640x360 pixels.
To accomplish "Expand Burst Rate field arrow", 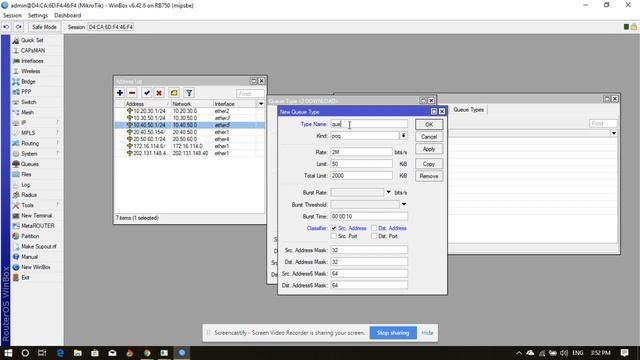I will pos(389,192).
